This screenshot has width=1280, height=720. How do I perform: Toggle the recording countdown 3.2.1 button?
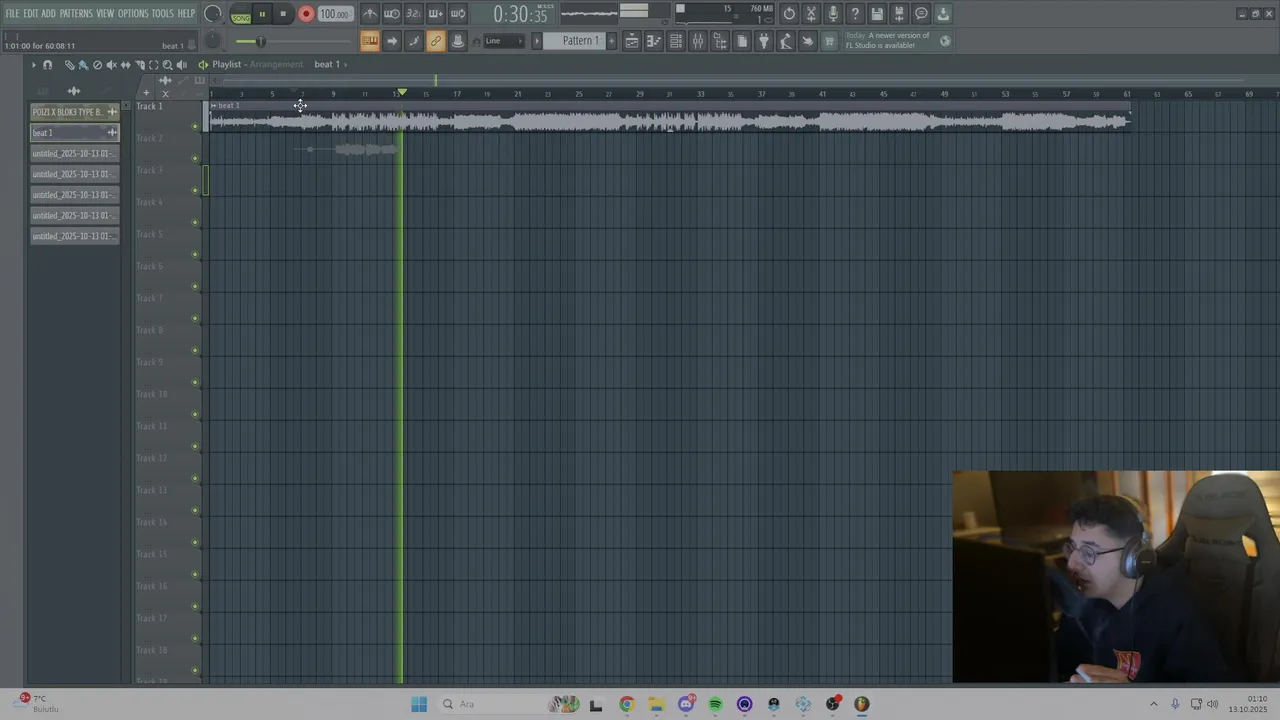[413, 14]
